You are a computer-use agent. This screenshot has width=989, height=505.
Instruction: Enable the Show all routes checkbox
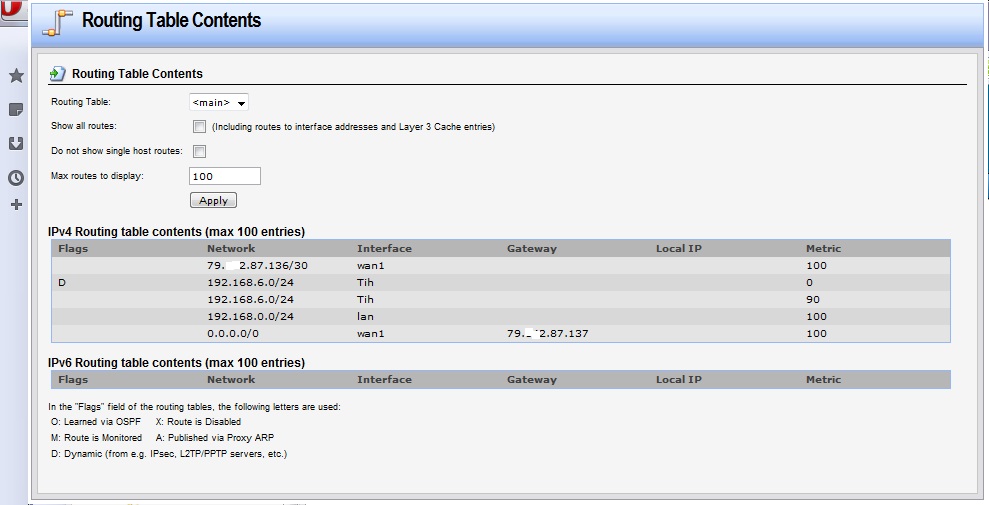tap(199, 127)
